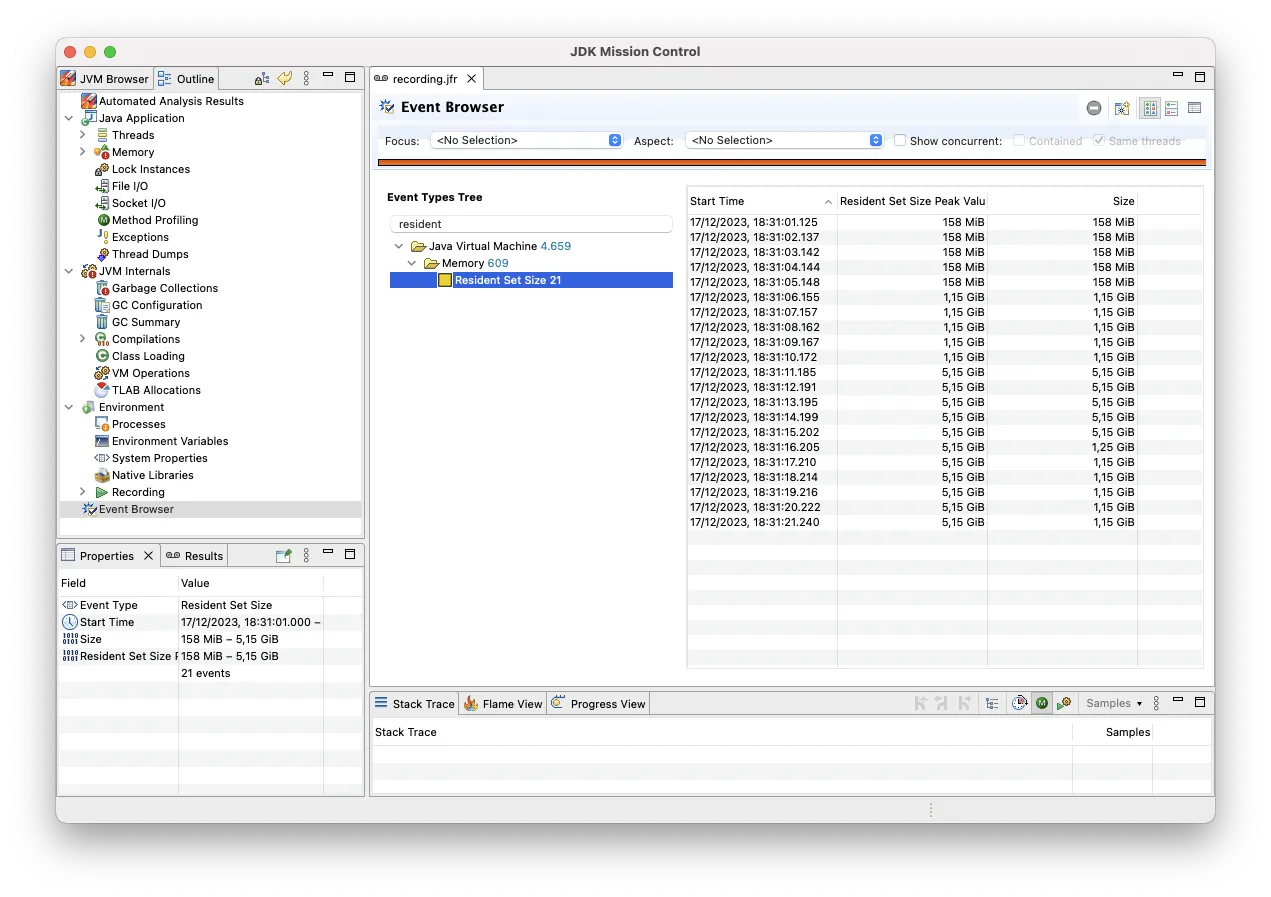This screenshot has width=1271, height=897.
Task: Open the VM Operations page
Action: (x=150, y=373)
